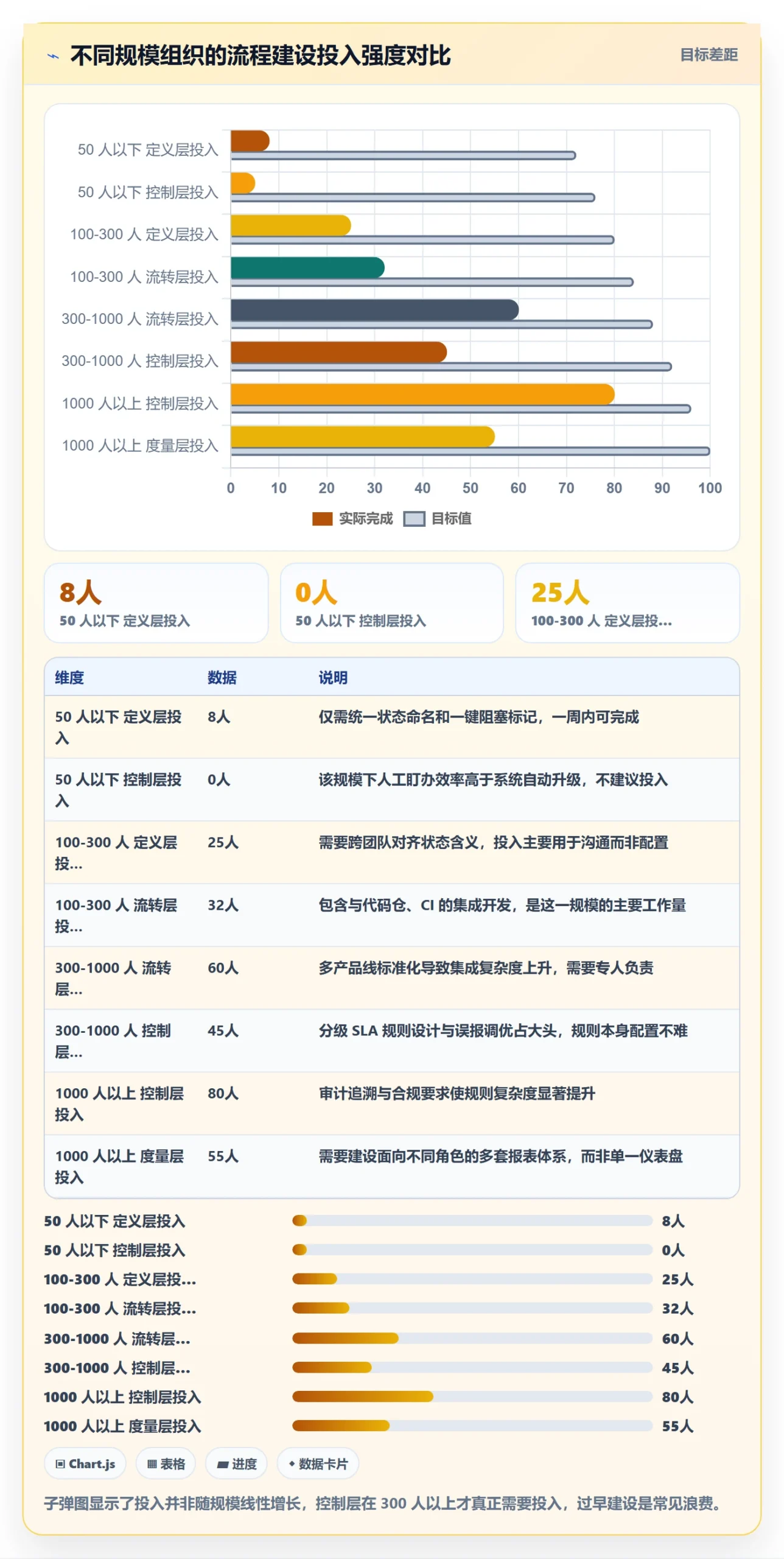The image size is (784, 1559).
Task: Click table cell '审计追溯与合规要求使规则复杂度显著提升'
Action: coord(457,1093)
